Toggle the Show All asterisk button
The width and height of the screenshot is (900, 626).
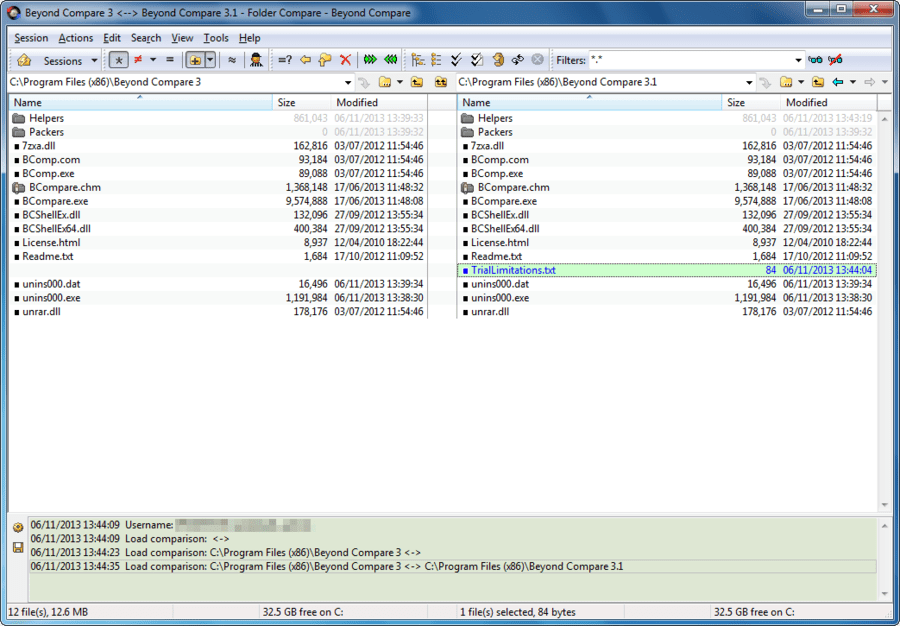coord(118,61)
